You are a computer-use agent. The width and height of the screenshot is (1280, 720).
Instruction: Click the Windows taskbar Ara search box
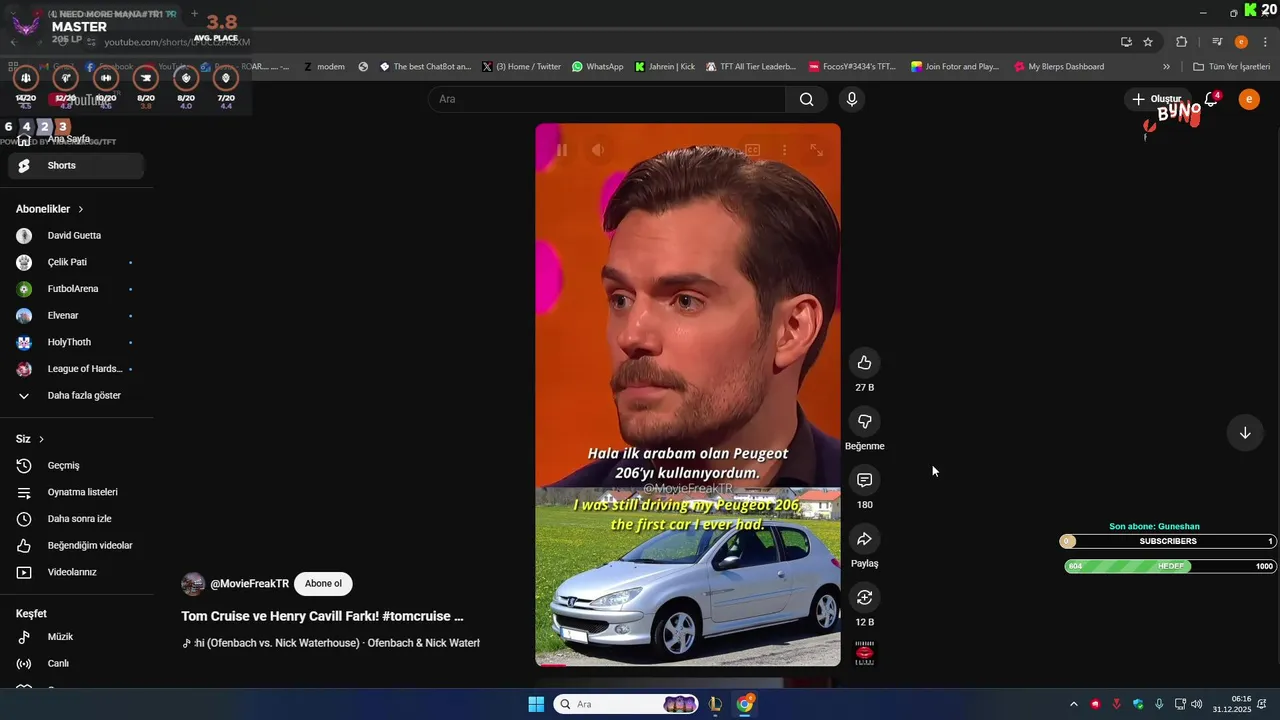click(625, 704)
